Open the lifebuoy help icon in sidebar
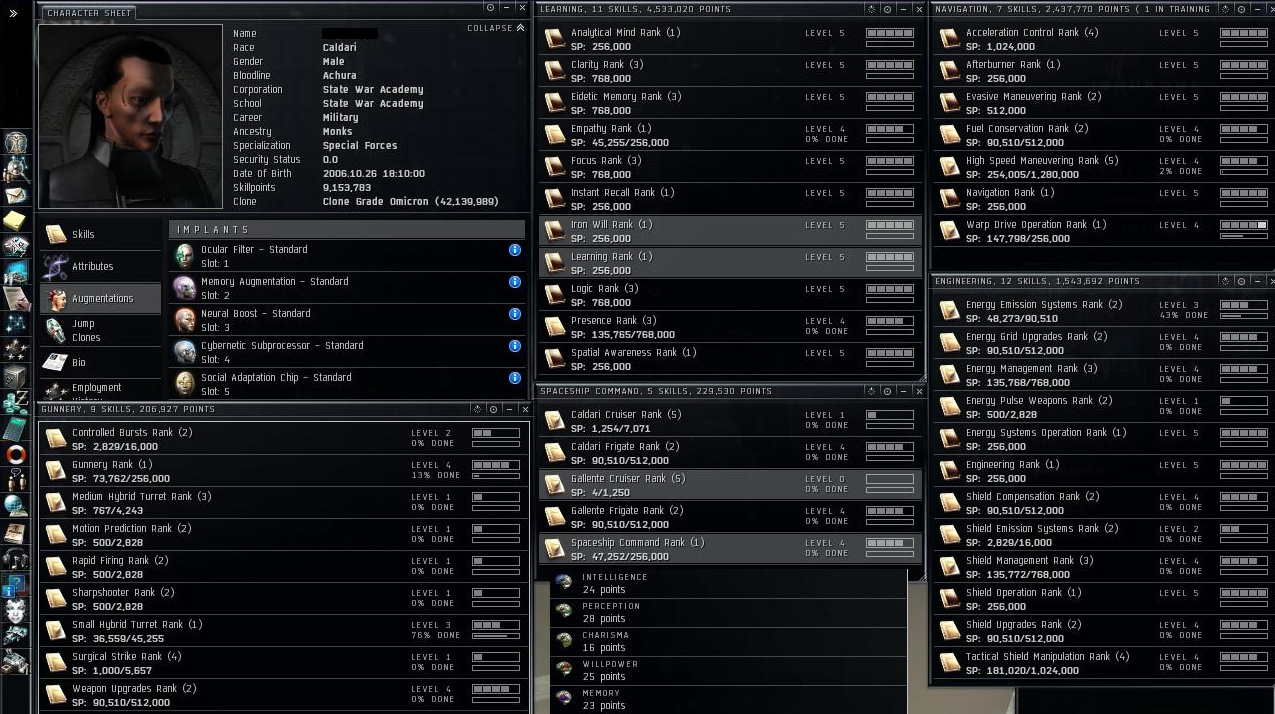 [x=16, y=453]
